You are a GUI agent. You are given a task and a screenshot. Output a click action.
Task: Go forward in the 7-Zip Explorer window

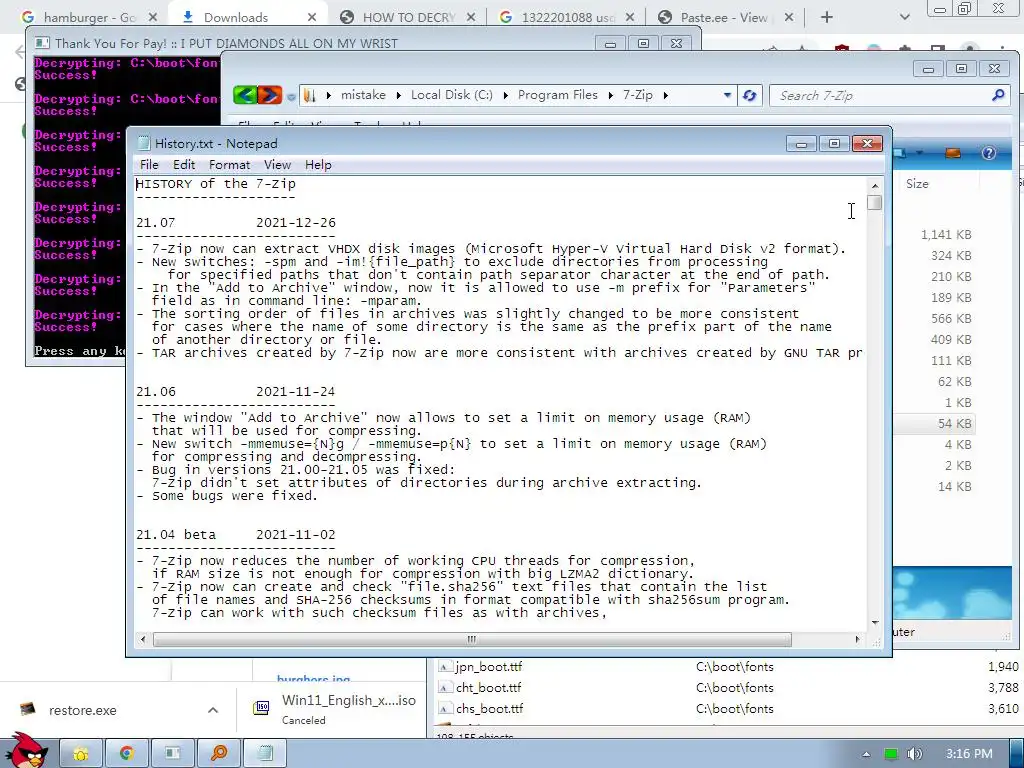click(270, 95)
